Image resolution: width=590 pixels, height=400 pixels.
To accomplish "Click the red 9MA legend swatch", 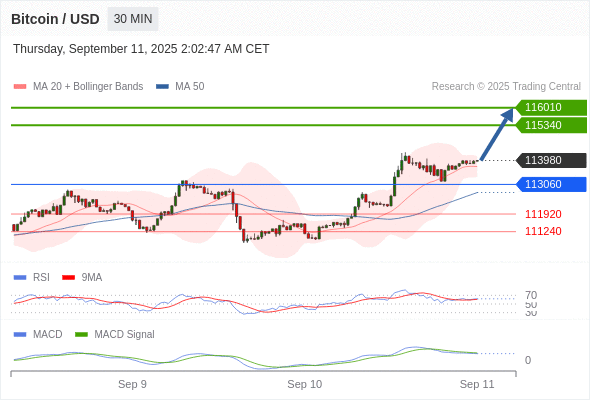I will [68, 278].
